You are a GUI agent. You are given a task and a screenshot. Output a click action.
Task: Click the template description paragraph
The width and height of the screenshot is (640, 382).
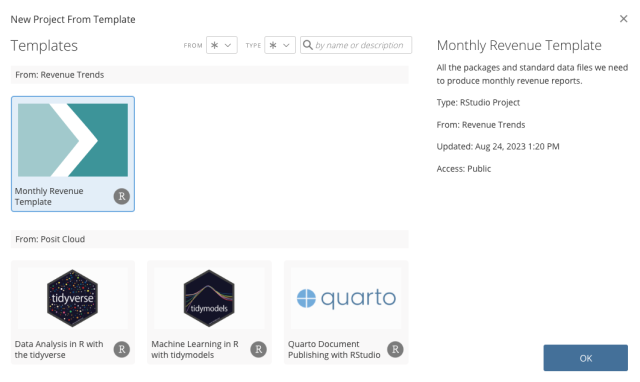[x=532, y=74]
